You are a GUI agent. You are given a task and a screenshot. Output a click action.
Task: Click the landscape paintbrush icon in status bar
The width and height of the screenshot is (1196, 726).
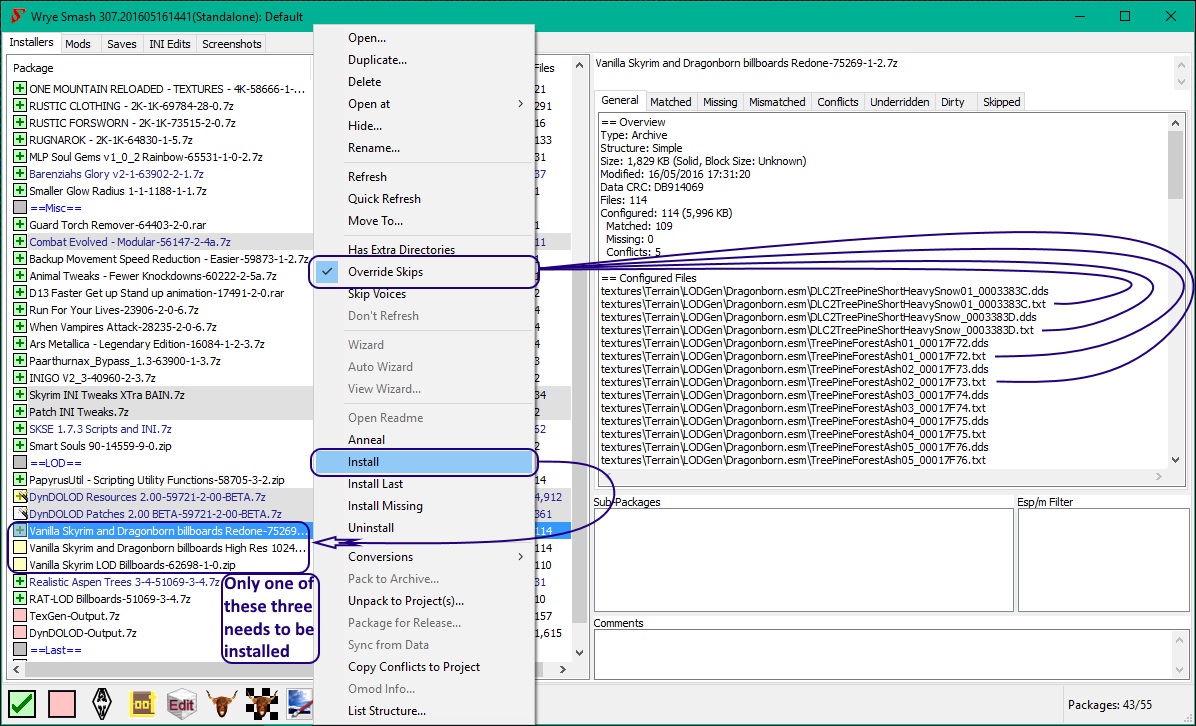[300, 704]
